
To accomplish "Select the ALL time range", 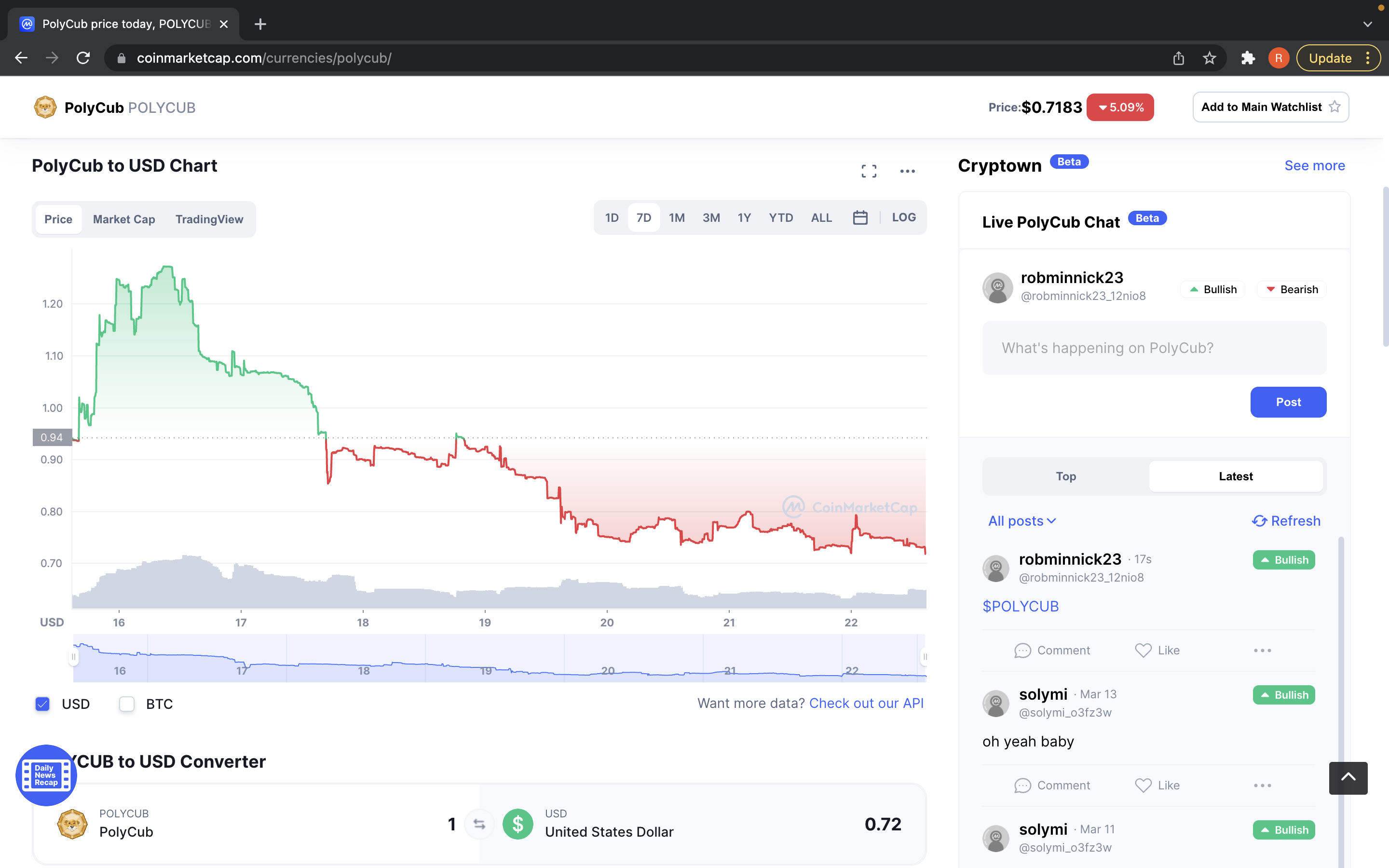I will tap(821, 217).
